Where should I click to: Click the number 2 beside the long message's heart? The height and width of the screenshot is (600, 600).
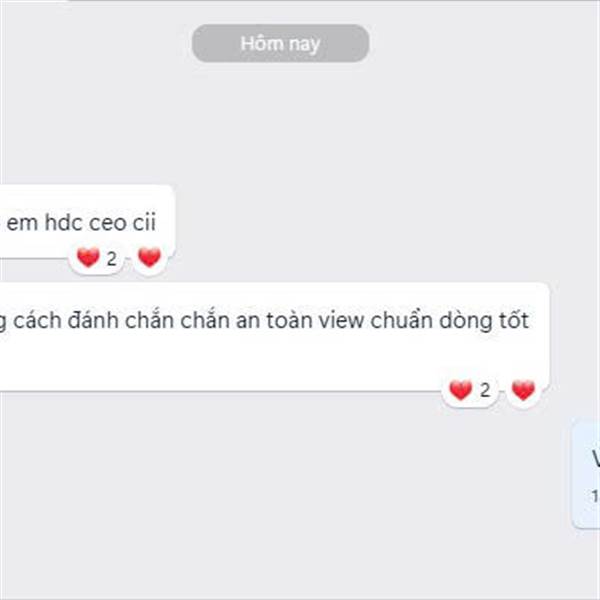(485, 391)
